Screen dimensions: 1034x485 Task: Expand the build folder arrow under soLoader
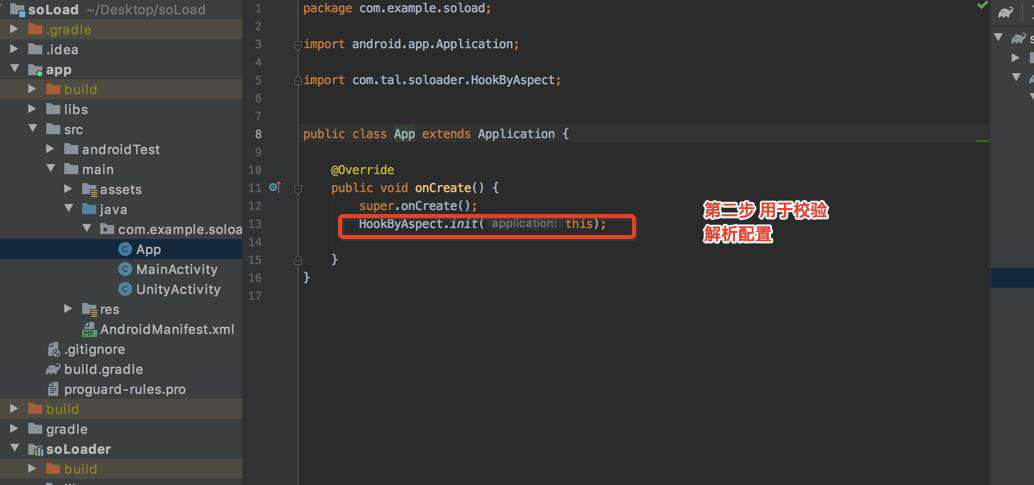point(32,469)
